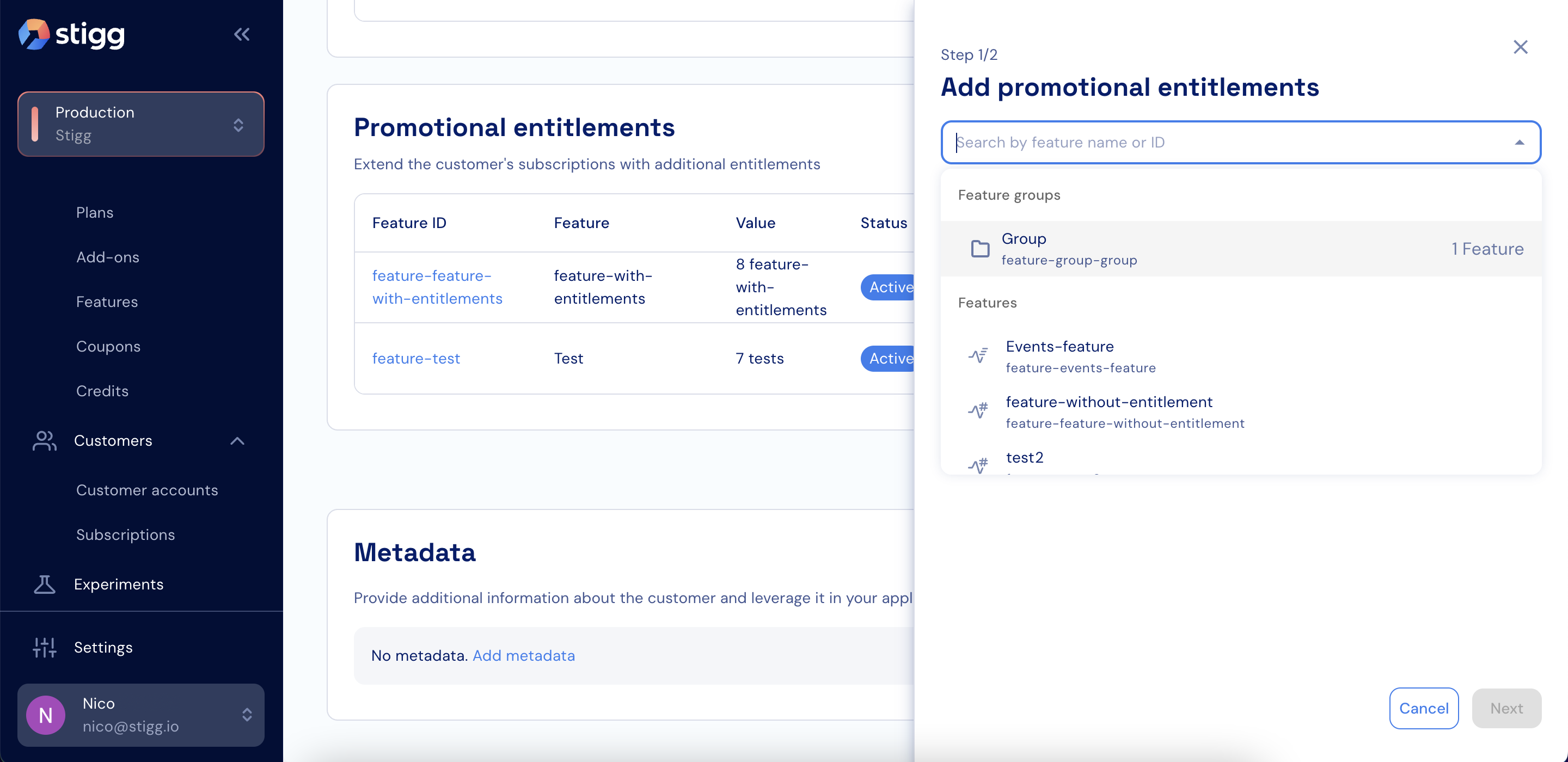Collapse the Customers menu section
This screenshot has height=762, width=1568.
pos(237,441)
